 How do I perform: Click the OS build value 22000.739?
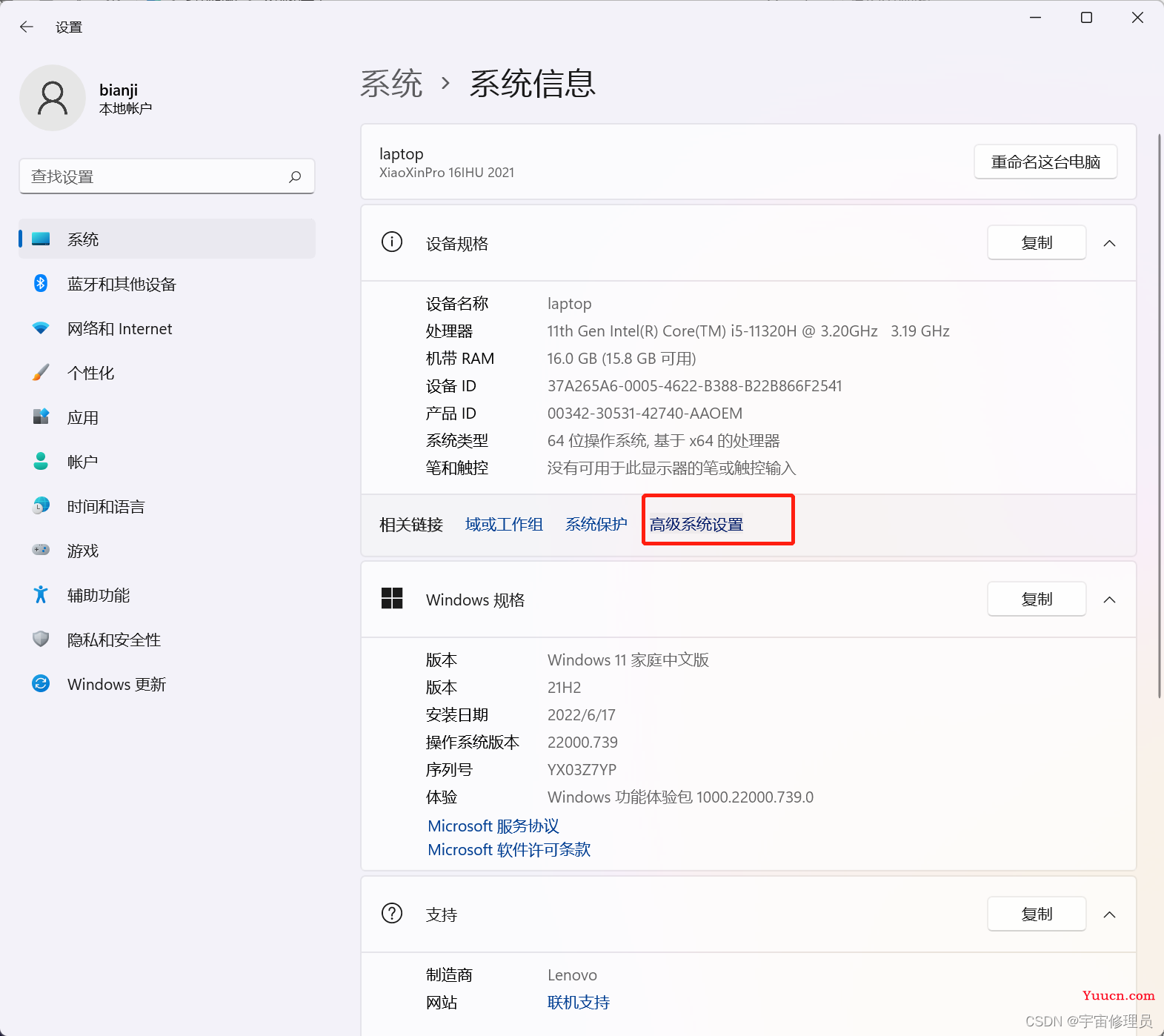[x=582, y=743]
